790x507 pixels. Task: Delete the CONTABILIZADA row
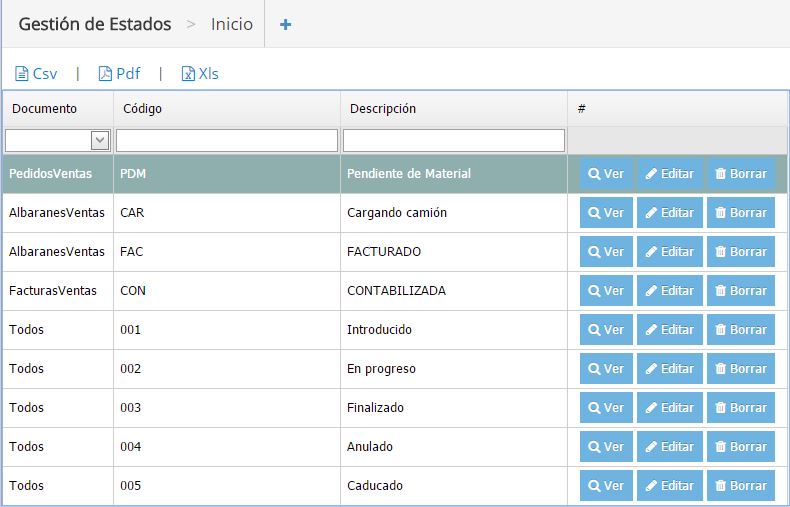[741, 291]
